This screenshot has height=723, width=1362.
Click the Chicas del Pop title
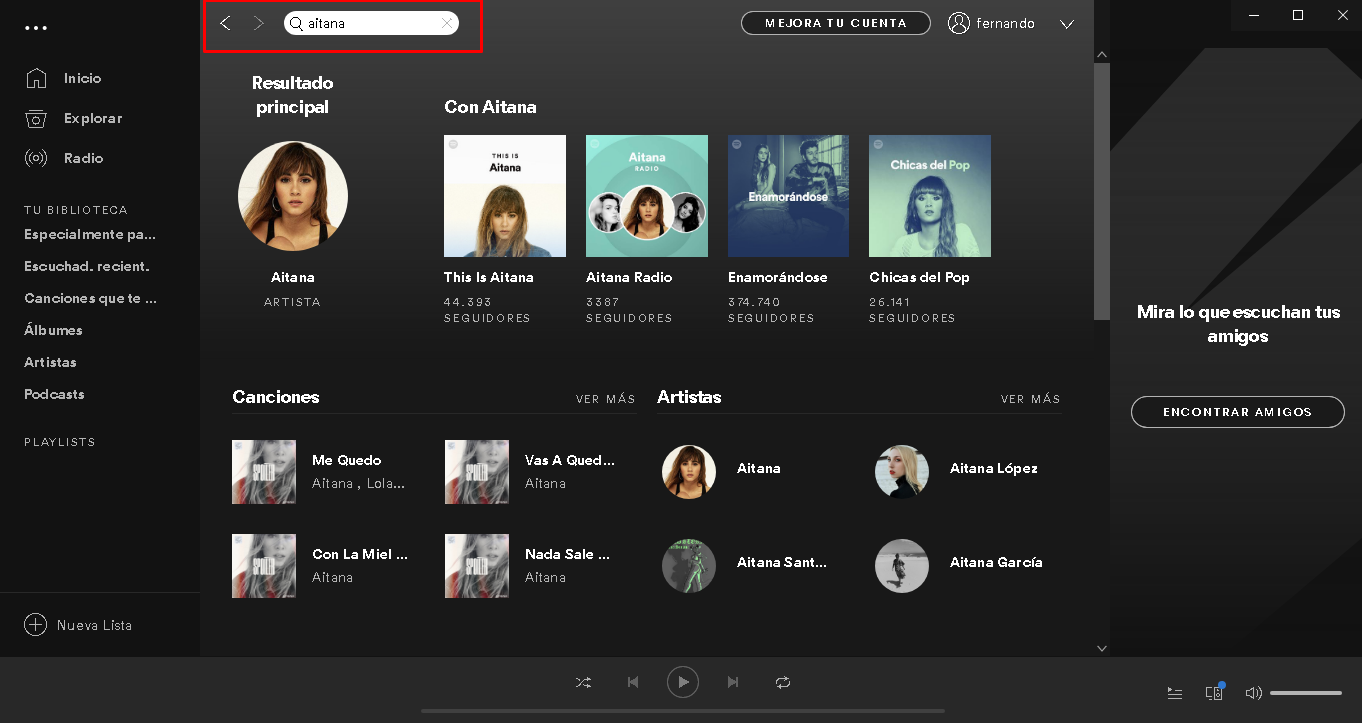click(919, 277)
